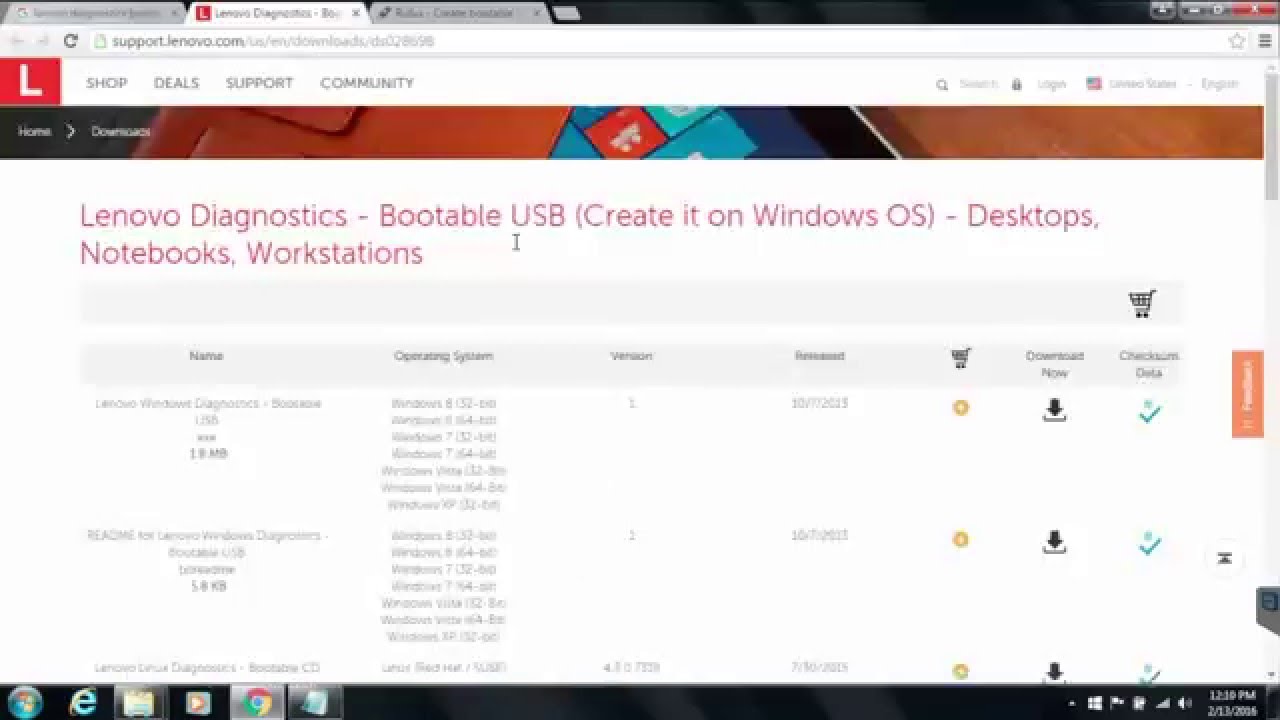Viewport: 1280px width, 720px height.
Task: Click the Name column header
Action: (206, 356)
